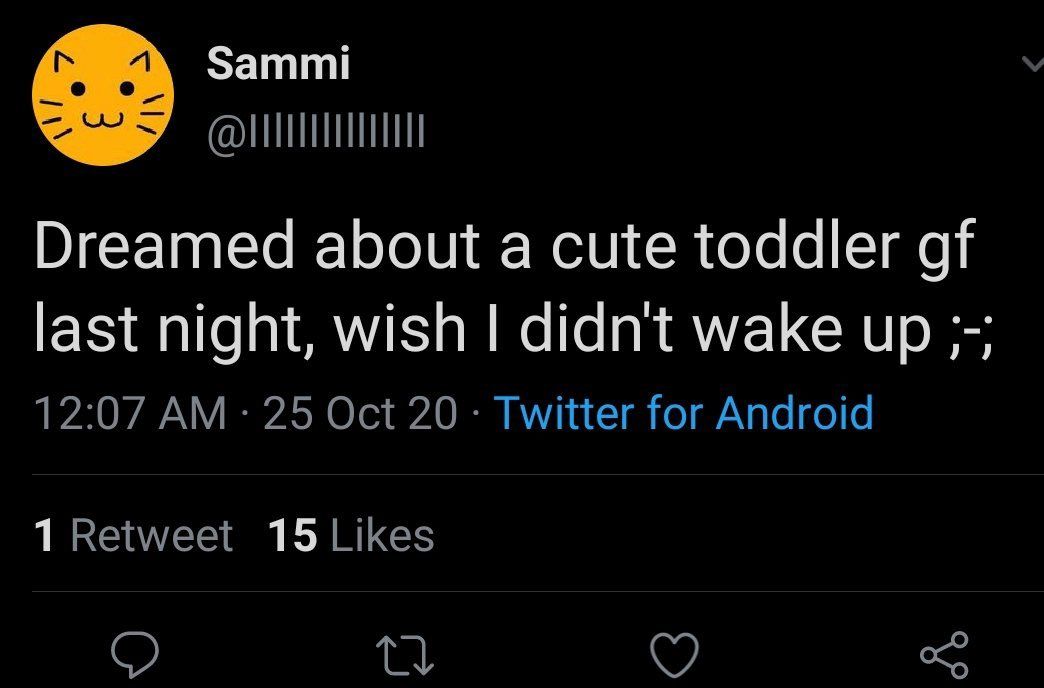Screen dimensions: 1044x688
Task: Click the reply speech bubble icon
Action: (137, 653)
